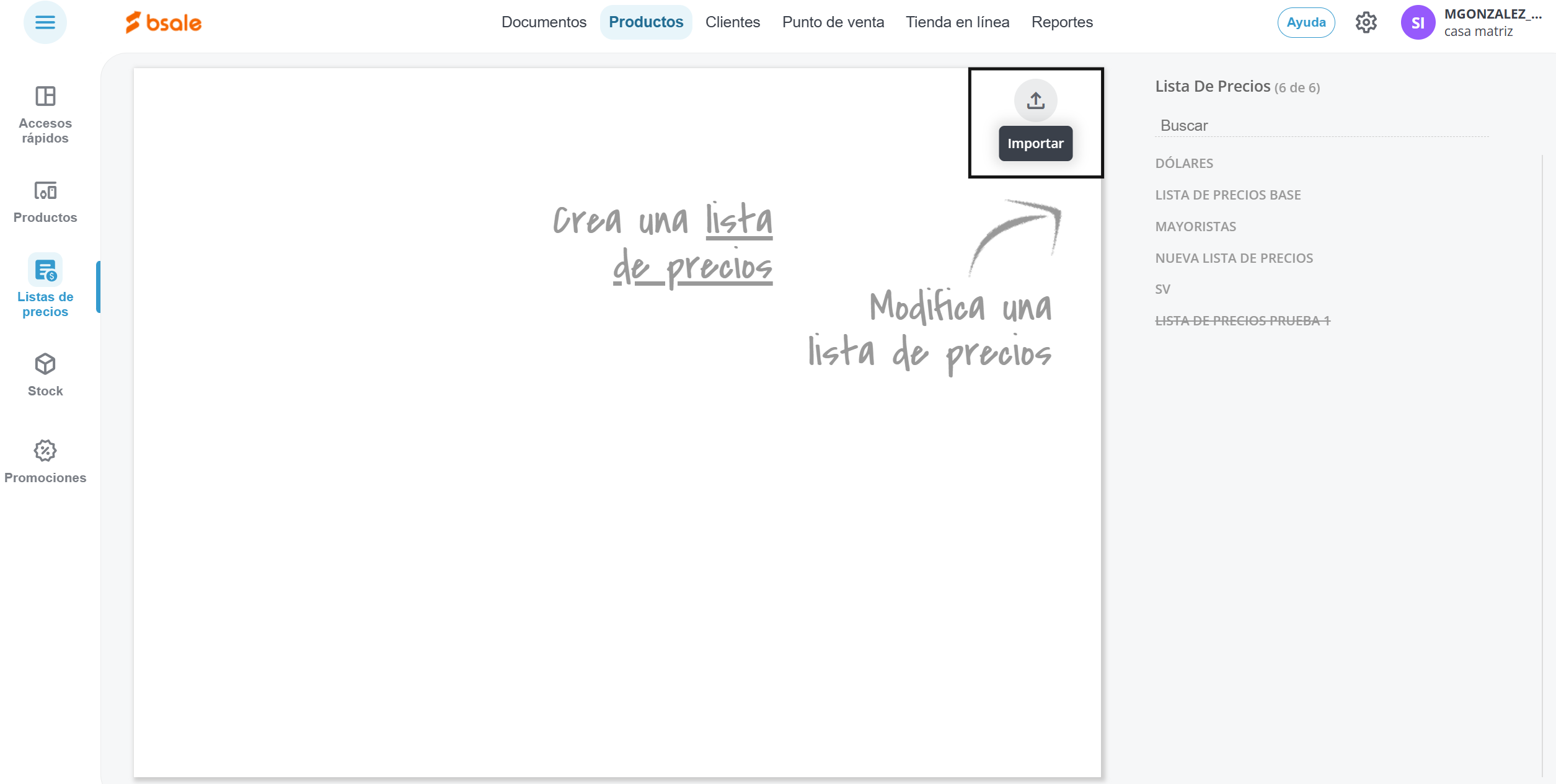
Task: Open the Tienda en línea menu
Action: (x=957, y=22)
